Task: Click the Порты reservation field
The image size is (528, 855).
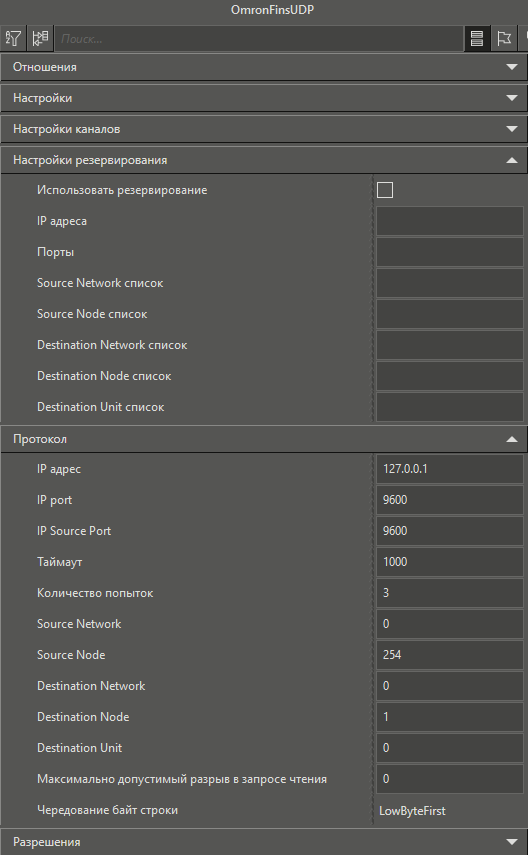Action: [449, 252]
